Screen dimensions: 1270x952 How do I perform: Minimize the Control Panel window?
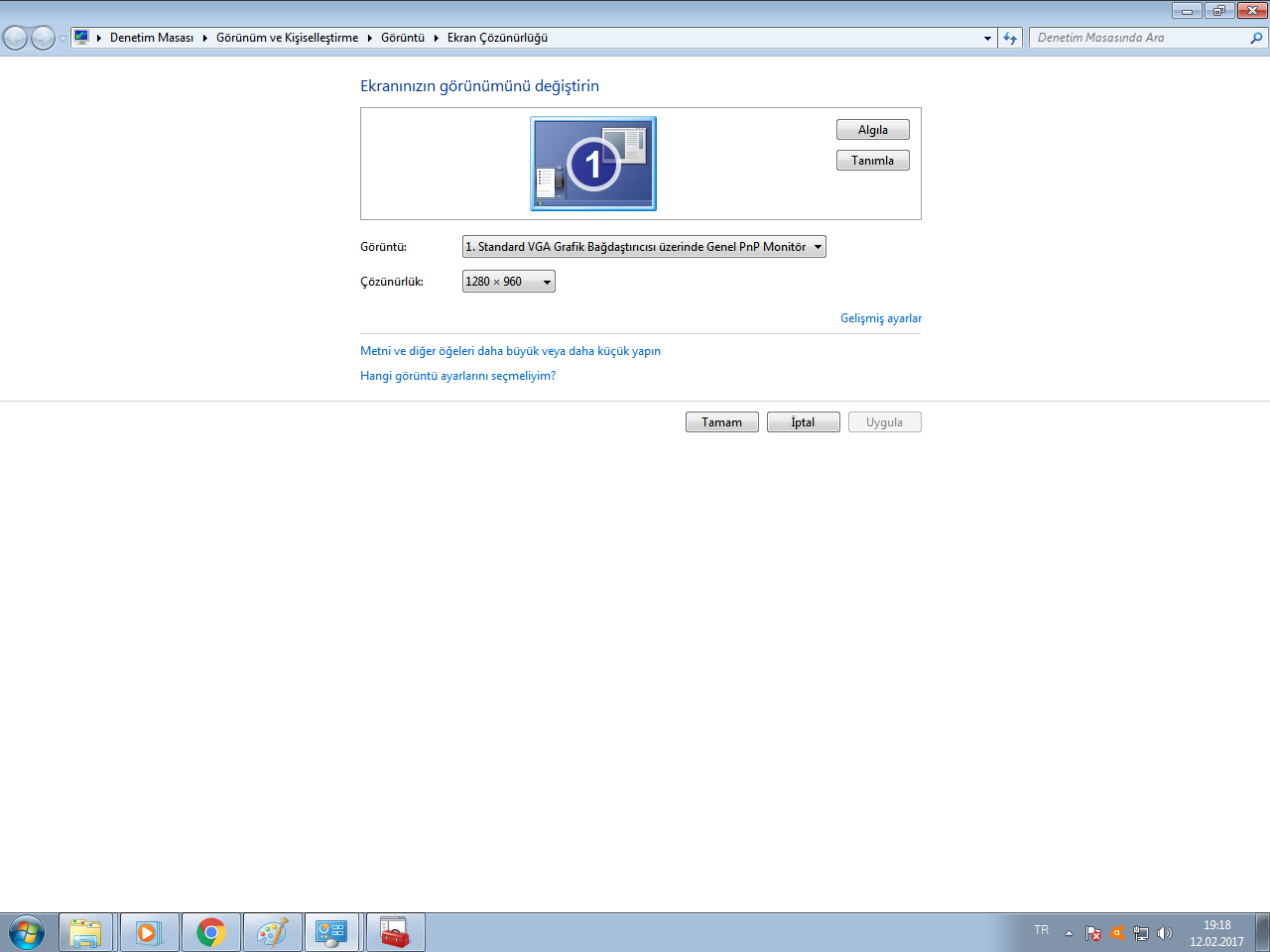click(1187, 11)
